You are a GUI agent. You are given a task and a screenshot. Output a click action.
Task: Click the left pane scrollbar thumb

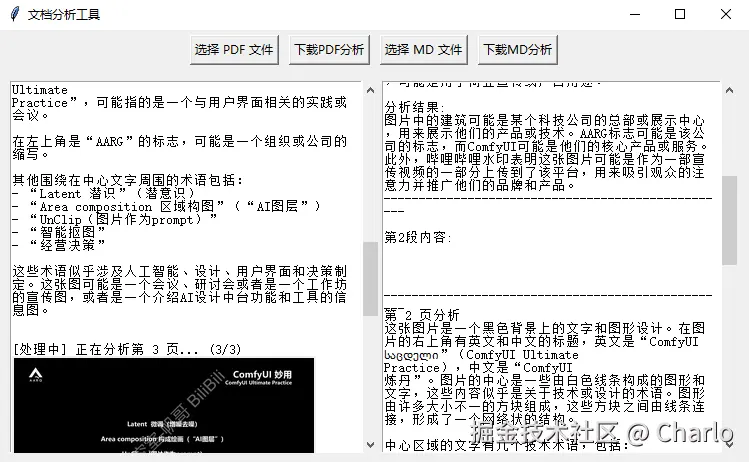click(x=370, y=279)
